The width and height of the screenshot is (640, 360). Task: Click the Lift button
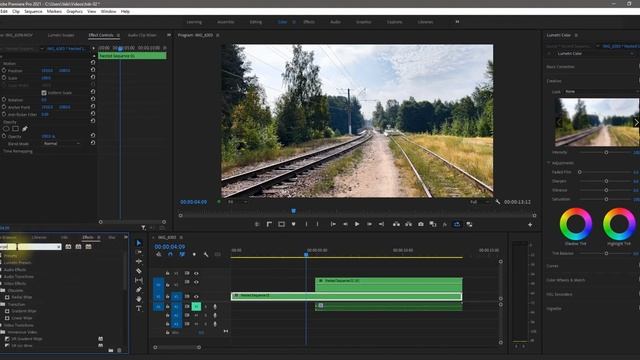396,224
